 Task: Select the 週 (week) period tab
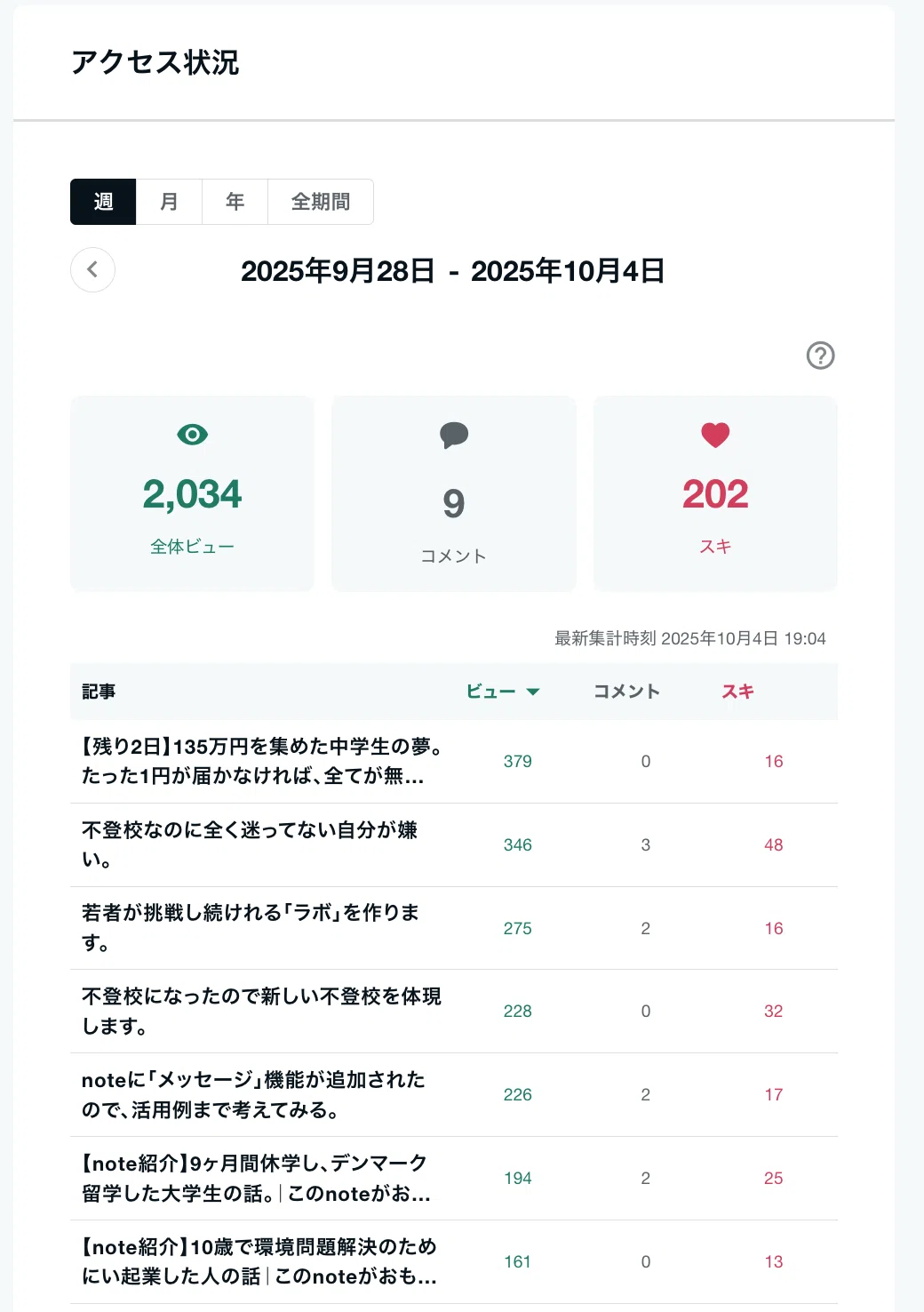103,202
